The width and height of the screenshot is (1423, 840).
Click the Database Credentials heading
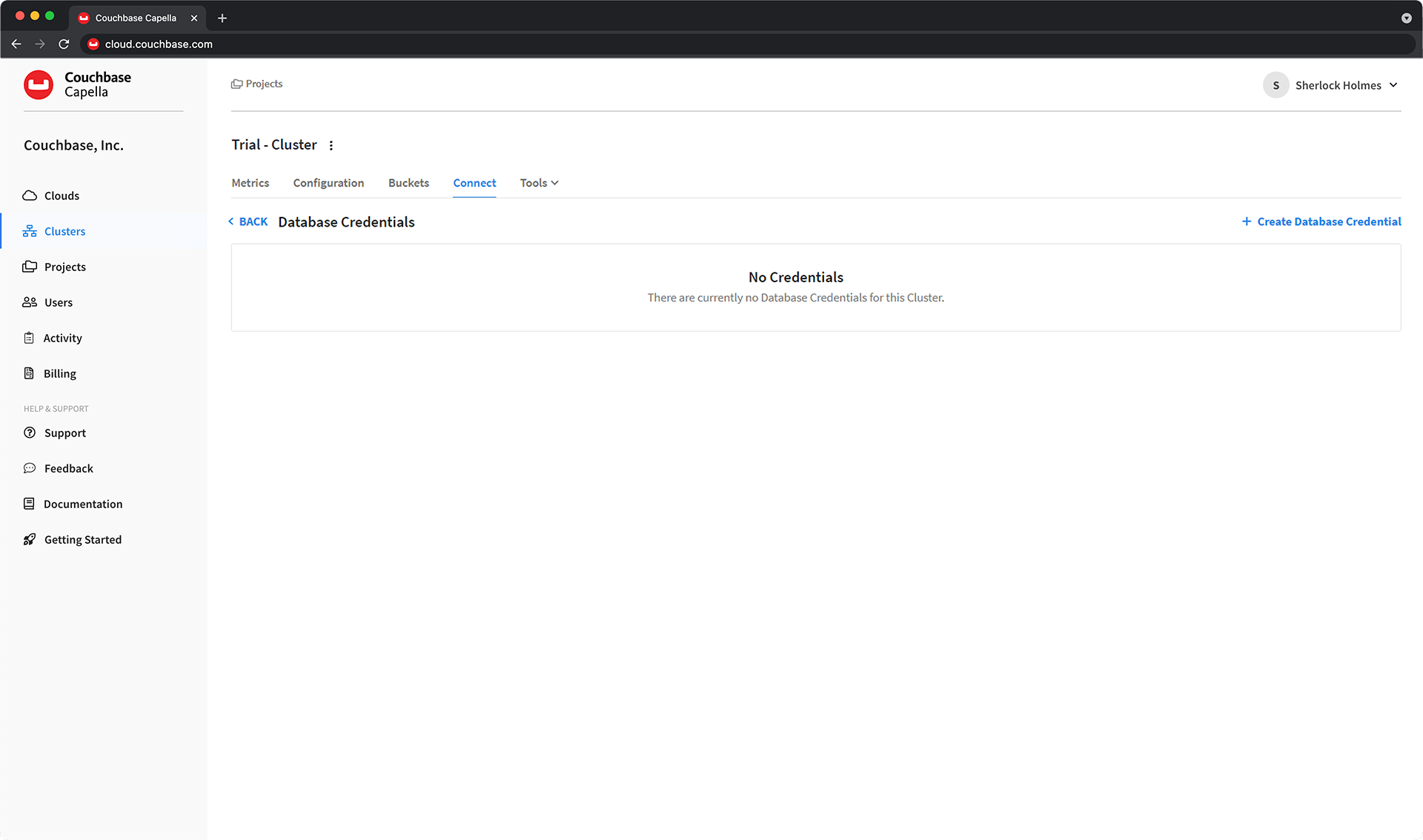(346, 222)
